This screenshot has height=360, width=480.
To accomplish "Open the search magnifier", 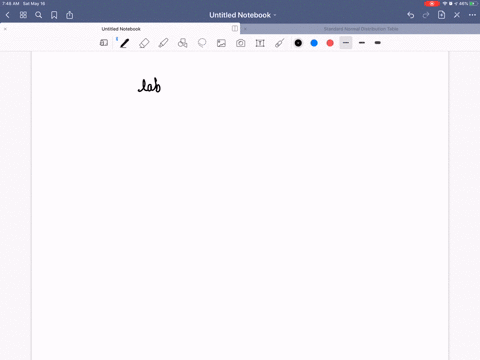I will pyautogui.click(x=38, y=15).
